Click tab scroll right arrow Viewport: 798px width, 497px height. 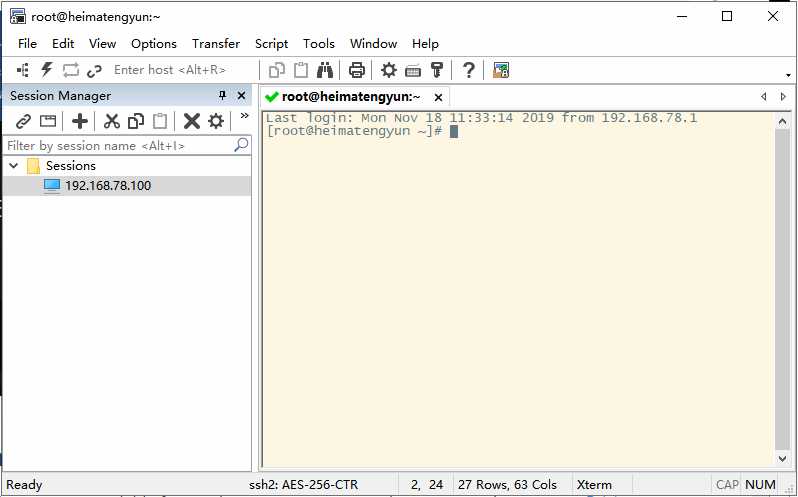click(x=783, y=97)
